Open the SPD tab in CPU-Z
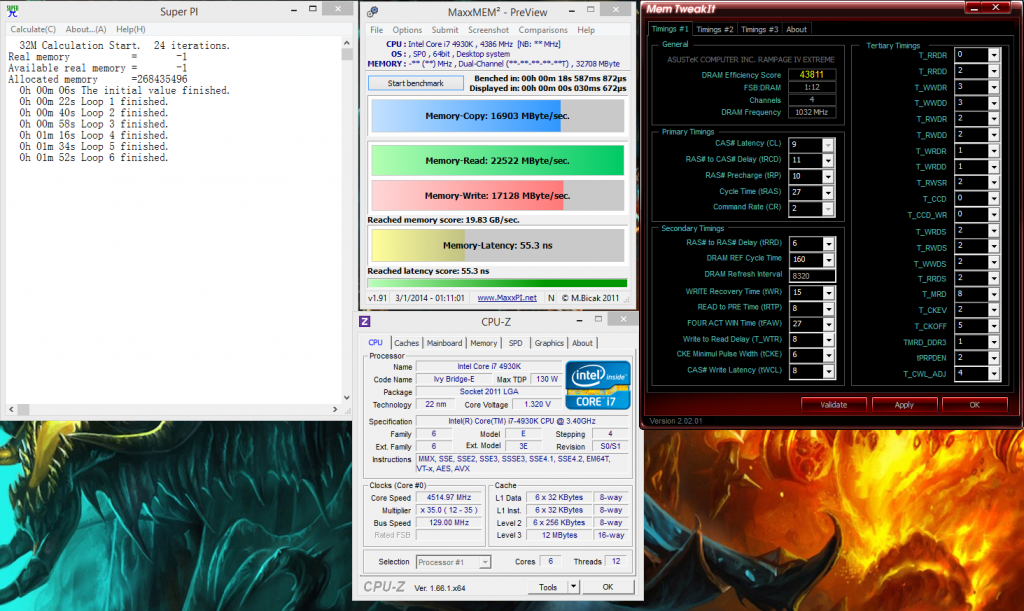The height and width of the screenshot is (611, 1024). (516, 343)
